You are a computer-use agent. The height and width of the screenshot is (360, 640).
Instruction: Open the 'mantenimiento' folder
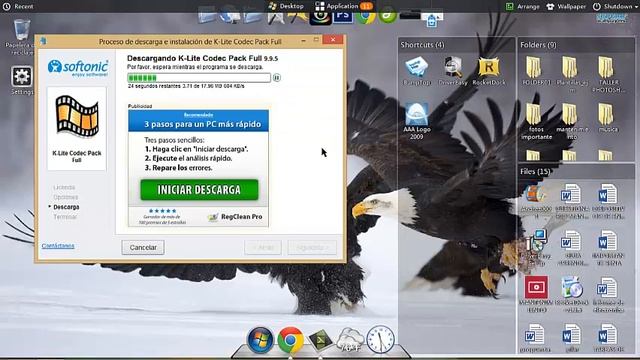(x=572, y=121)
